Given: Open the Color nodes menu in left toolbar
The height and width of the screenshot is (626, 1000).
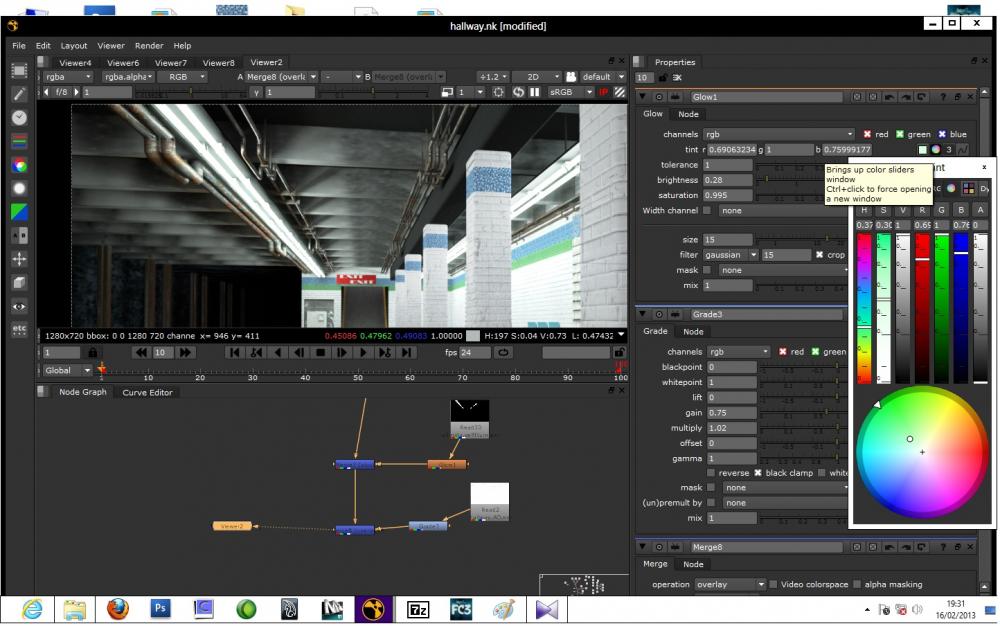Looking at the screenshot, I should pos(19,165).
